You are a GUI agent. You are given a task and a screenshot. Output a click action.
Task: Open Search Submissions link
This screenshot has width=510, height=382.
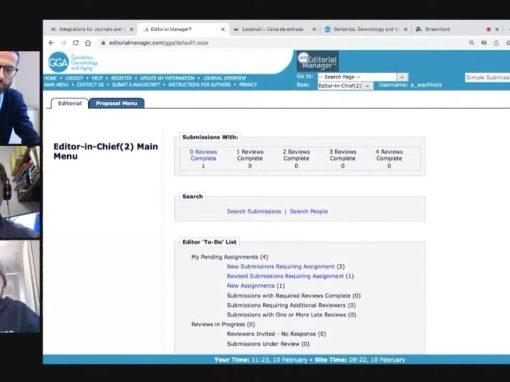[x=254, y=211]
